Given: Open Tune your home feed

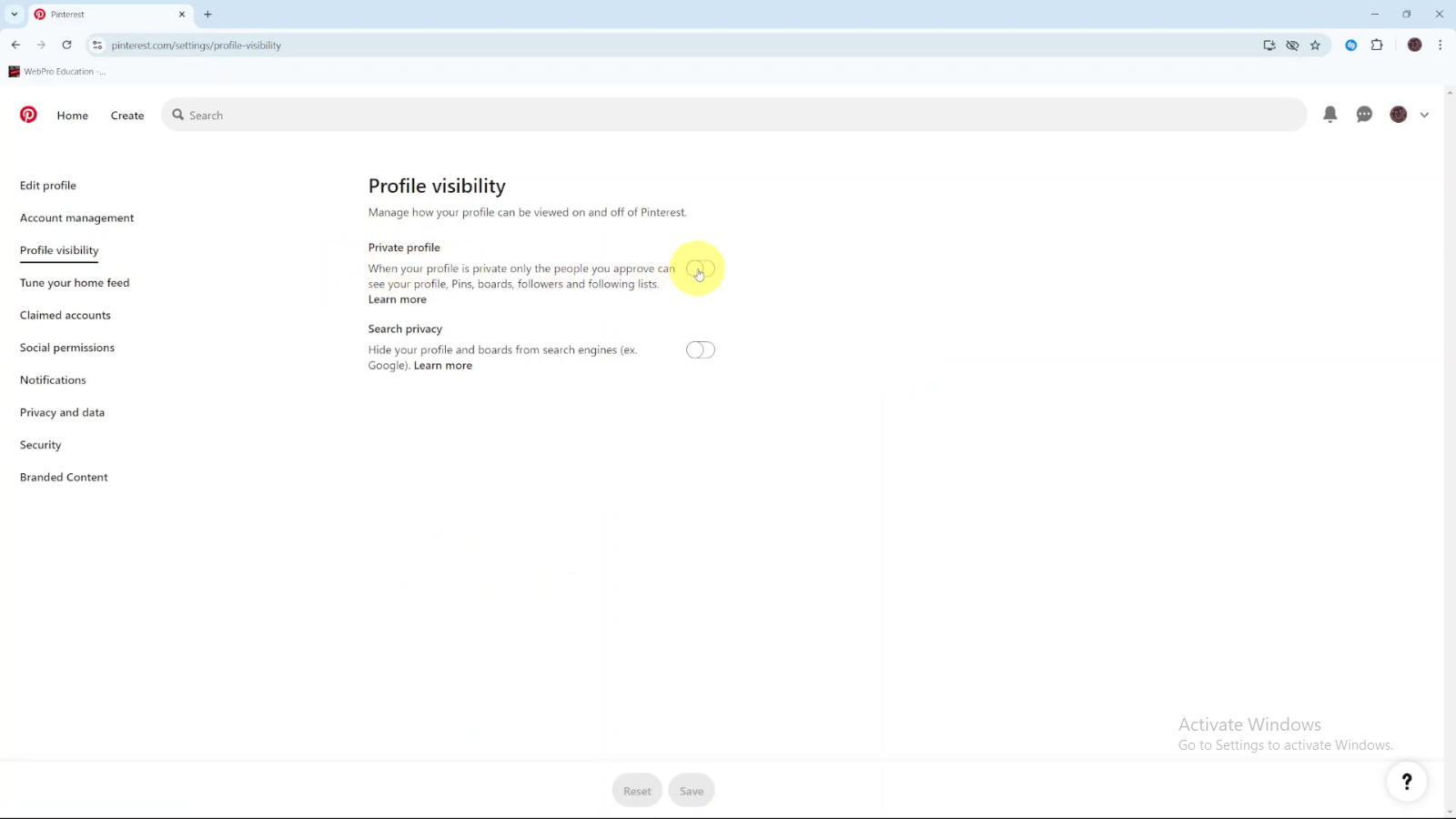Looking at the screenshot, I should pos(75,283).
